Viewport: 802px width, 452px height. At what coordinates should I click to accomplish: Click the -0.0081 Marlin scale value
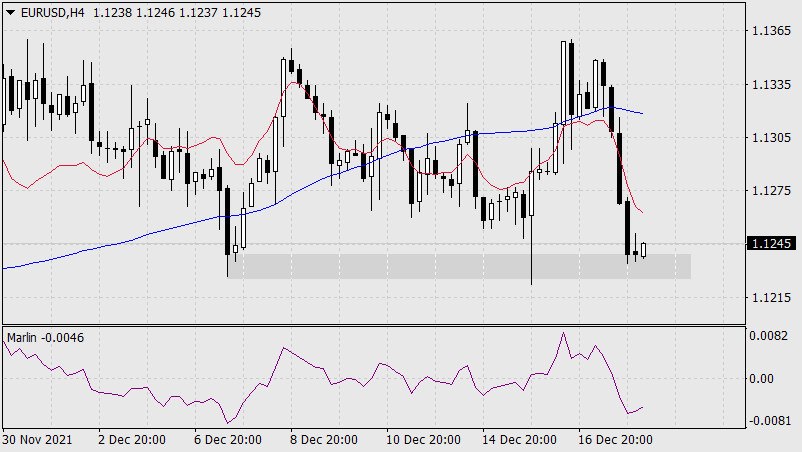pos(768,420)
